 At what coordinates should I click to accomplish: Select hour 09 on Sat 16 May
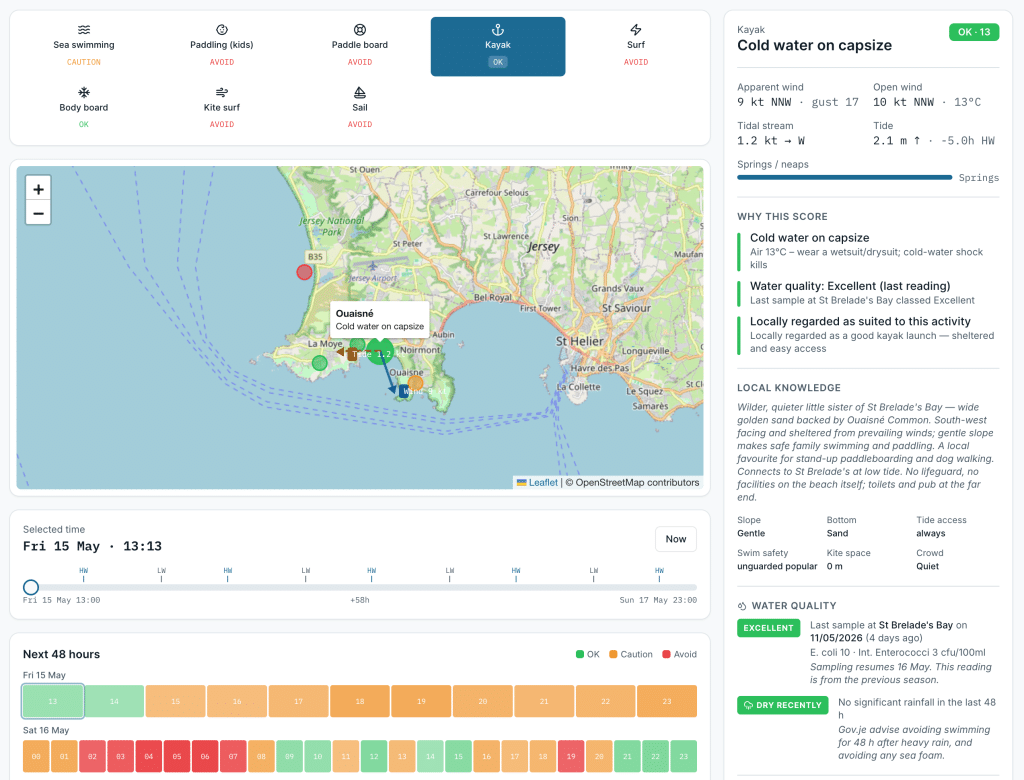coord(289,756)
